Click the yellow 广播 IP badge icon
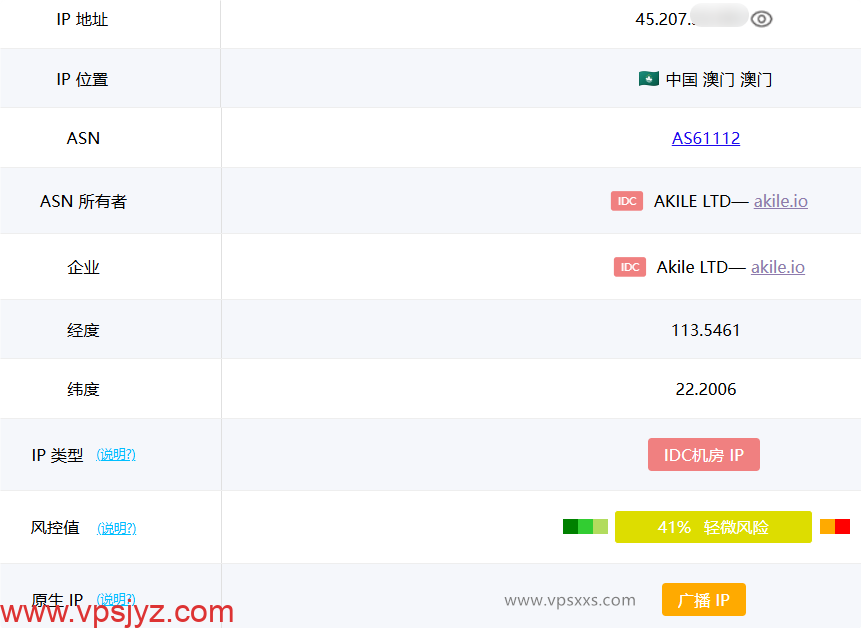 tap(703, 599)
